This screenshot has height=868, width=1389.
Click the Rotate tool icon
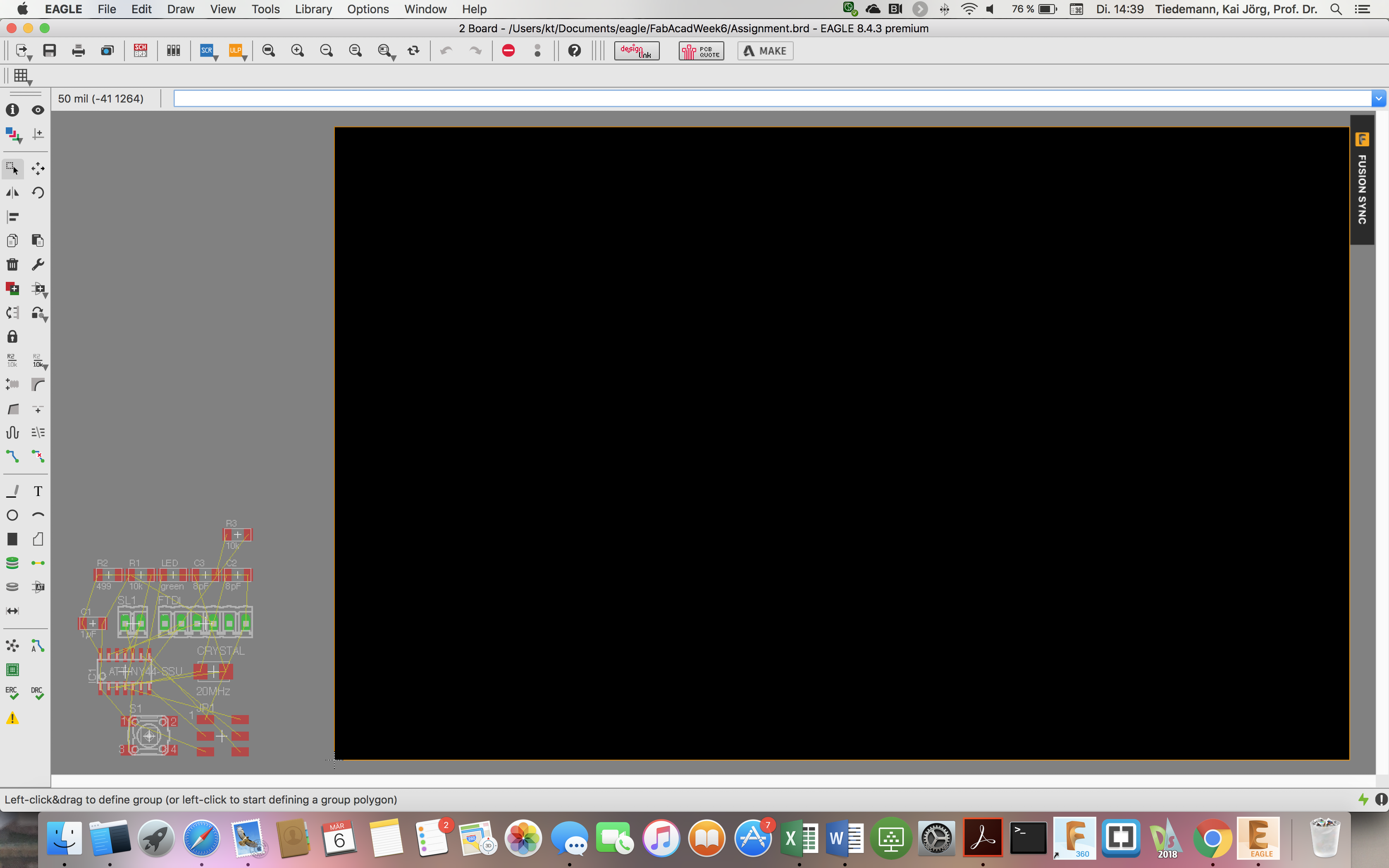pyautogui.click(x=38, y=192)
